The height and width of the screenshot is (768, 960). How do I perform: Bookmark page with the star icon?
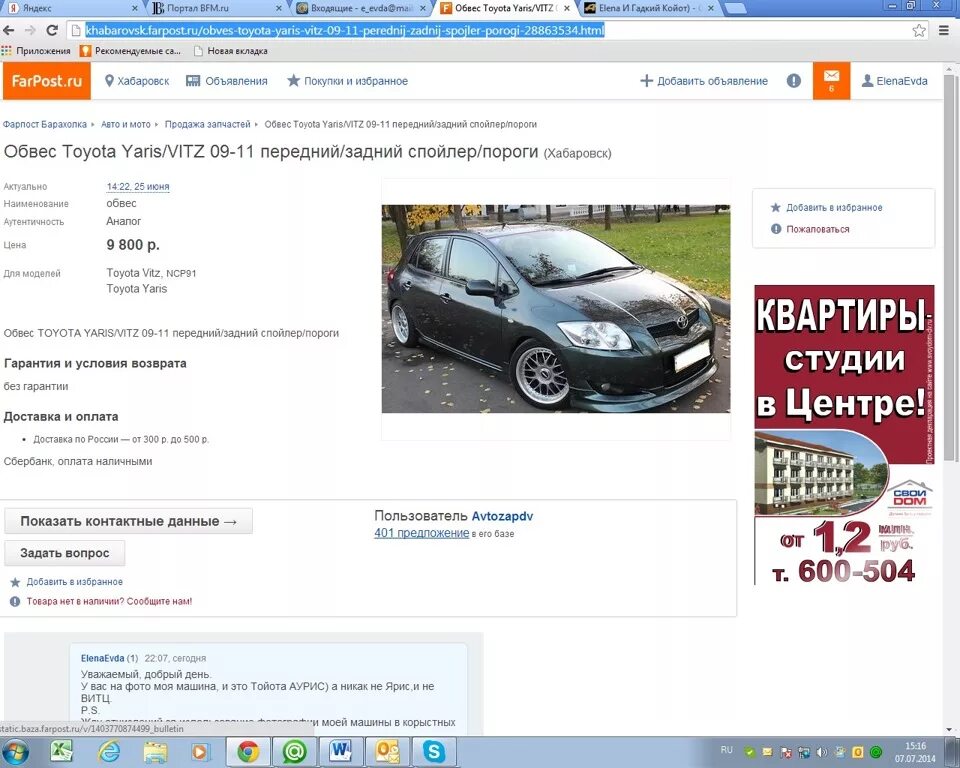pos(918,31)
